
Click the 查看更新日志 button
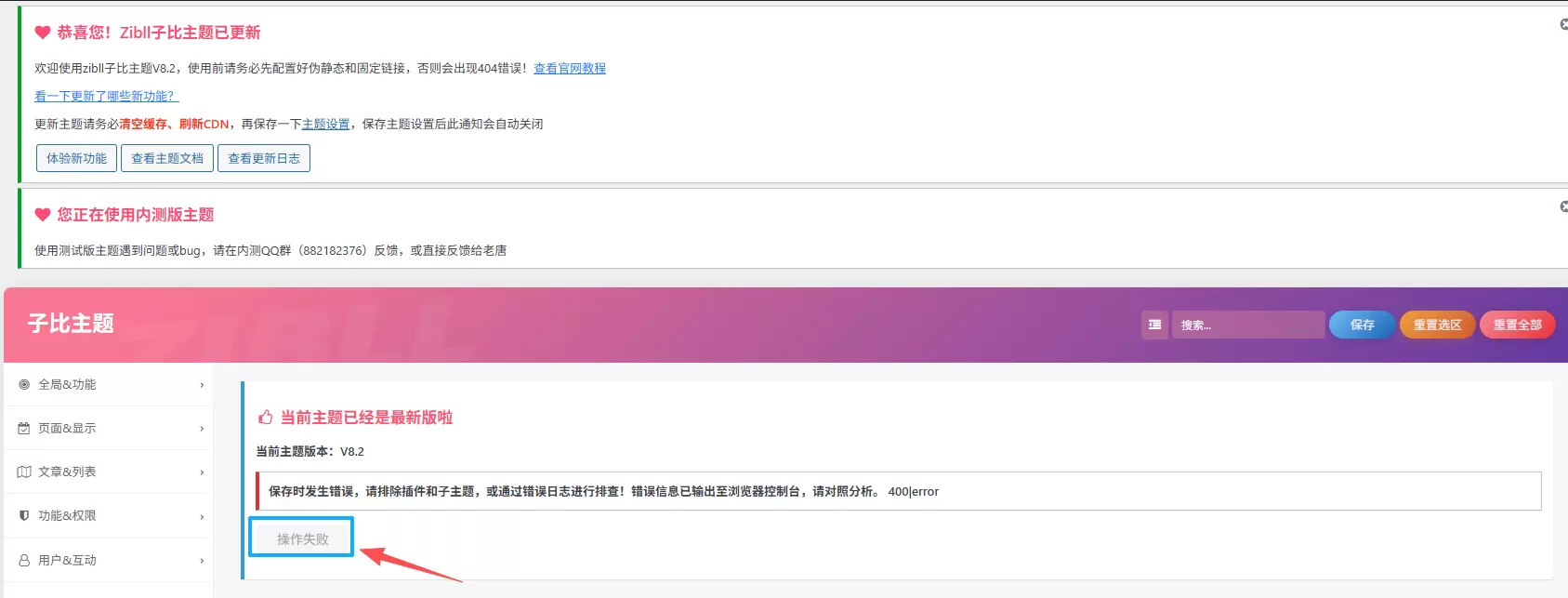[x=264, y=158]
